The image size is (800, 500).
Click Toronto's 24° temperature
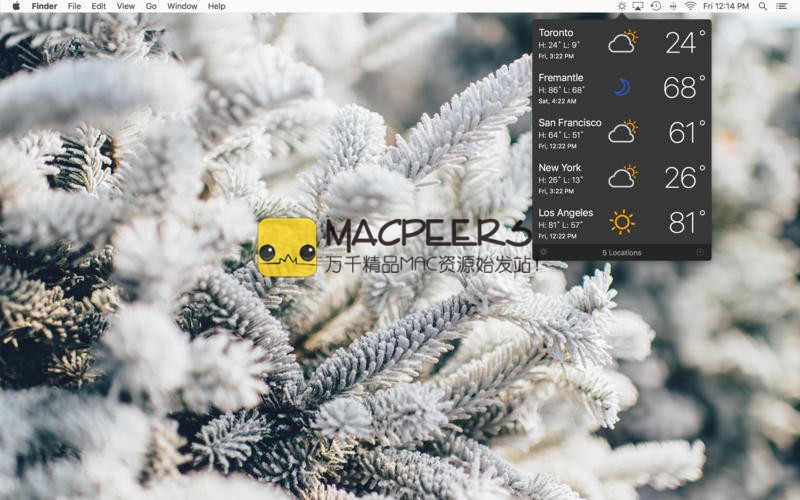coord(685,42)
